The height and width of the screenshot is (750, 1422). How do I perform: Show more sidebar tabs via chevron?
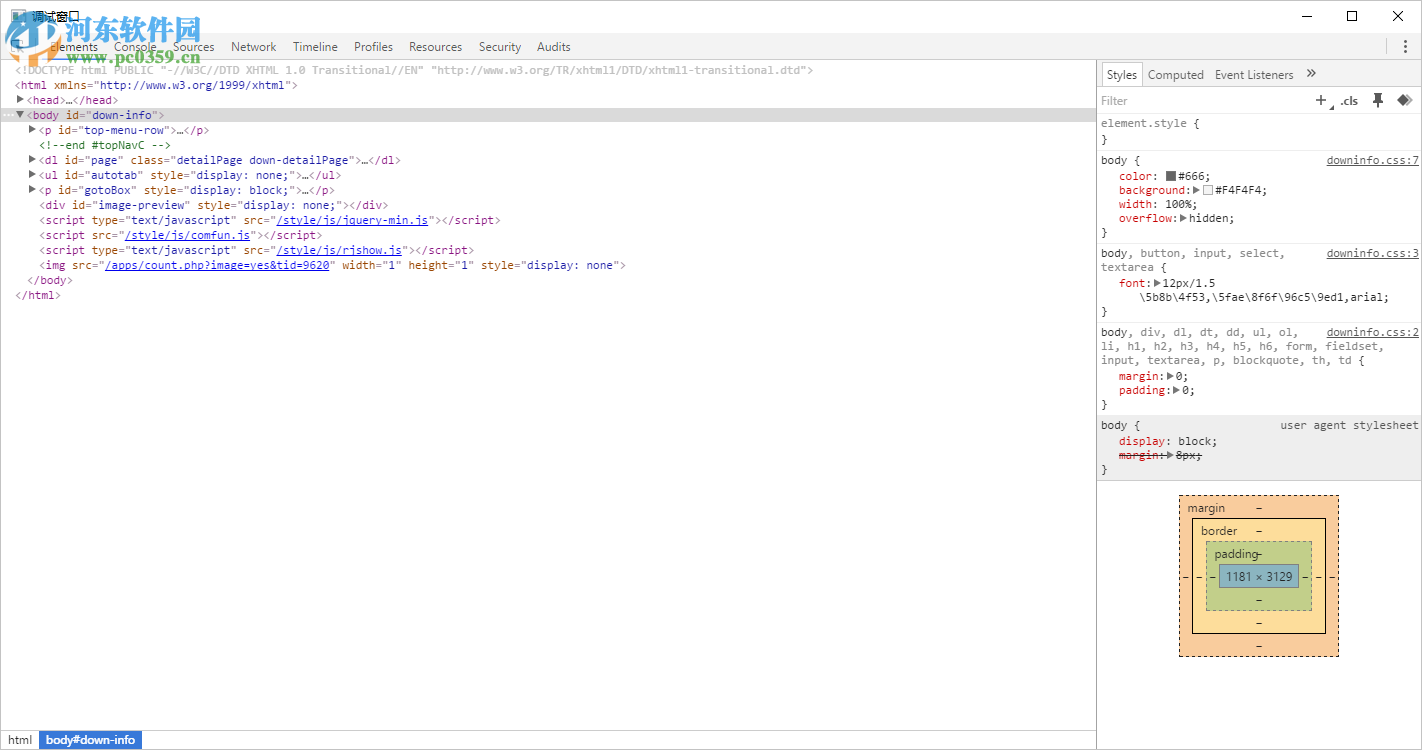1311,74
